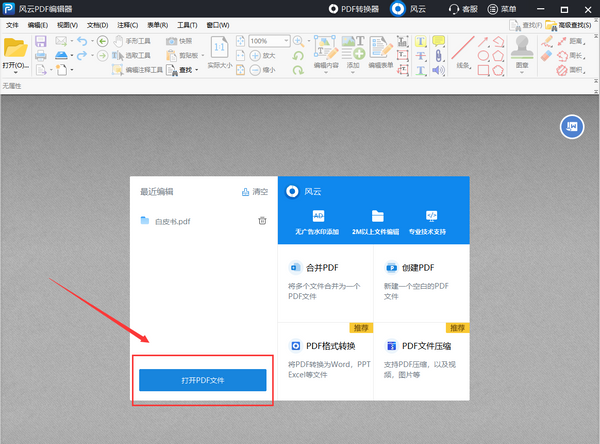Screen dimensions: 600x444
Task: Open the zoom percentage 100% dropdown
Action: point(286,41)
